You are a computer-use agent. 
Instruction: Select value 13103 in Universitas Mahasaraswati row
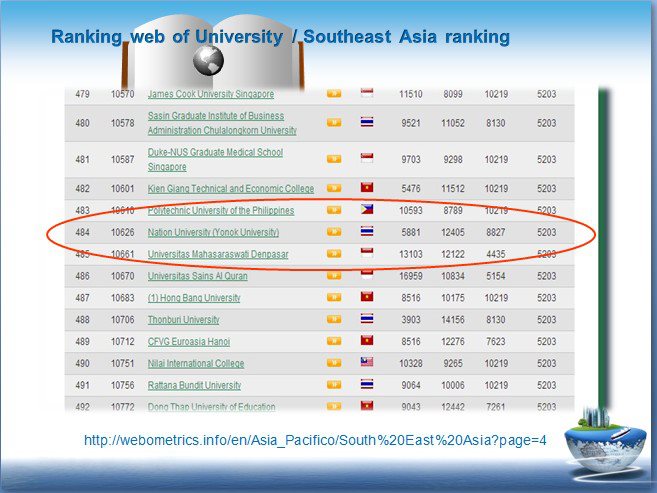click(411, 254)
